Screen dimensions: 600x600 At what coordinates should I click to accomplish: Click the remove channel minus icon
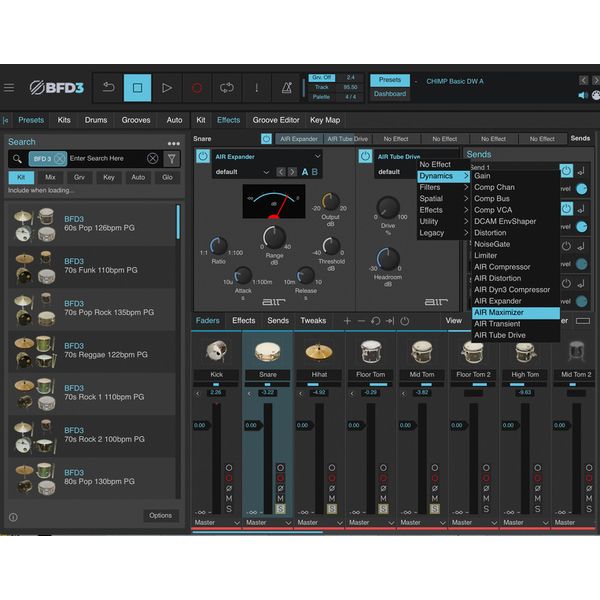[x=361, y=321]
